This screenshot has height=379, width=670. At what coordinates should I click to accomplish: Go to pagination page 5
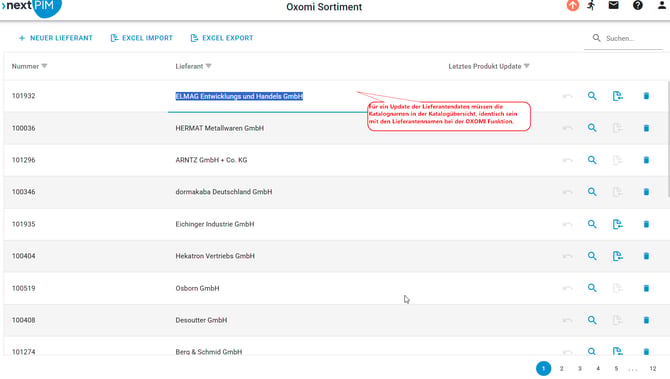point(616,368)
